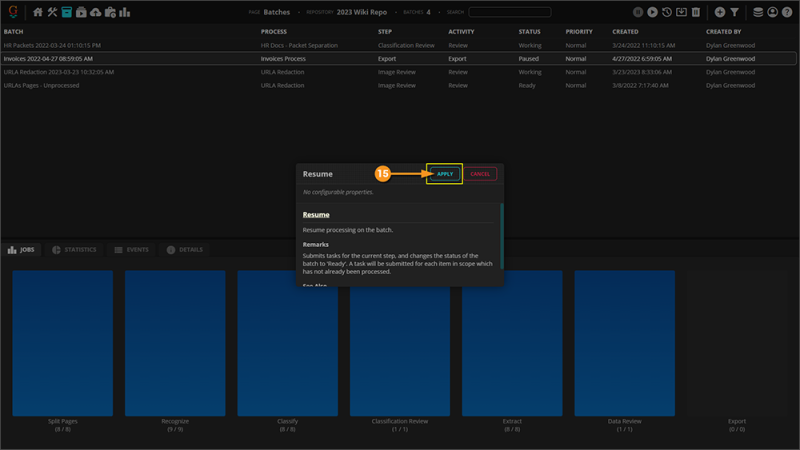Viewport: 800px width, 450px height.
Task: Click in the Search input field
Action: click(x=509, y=12)
